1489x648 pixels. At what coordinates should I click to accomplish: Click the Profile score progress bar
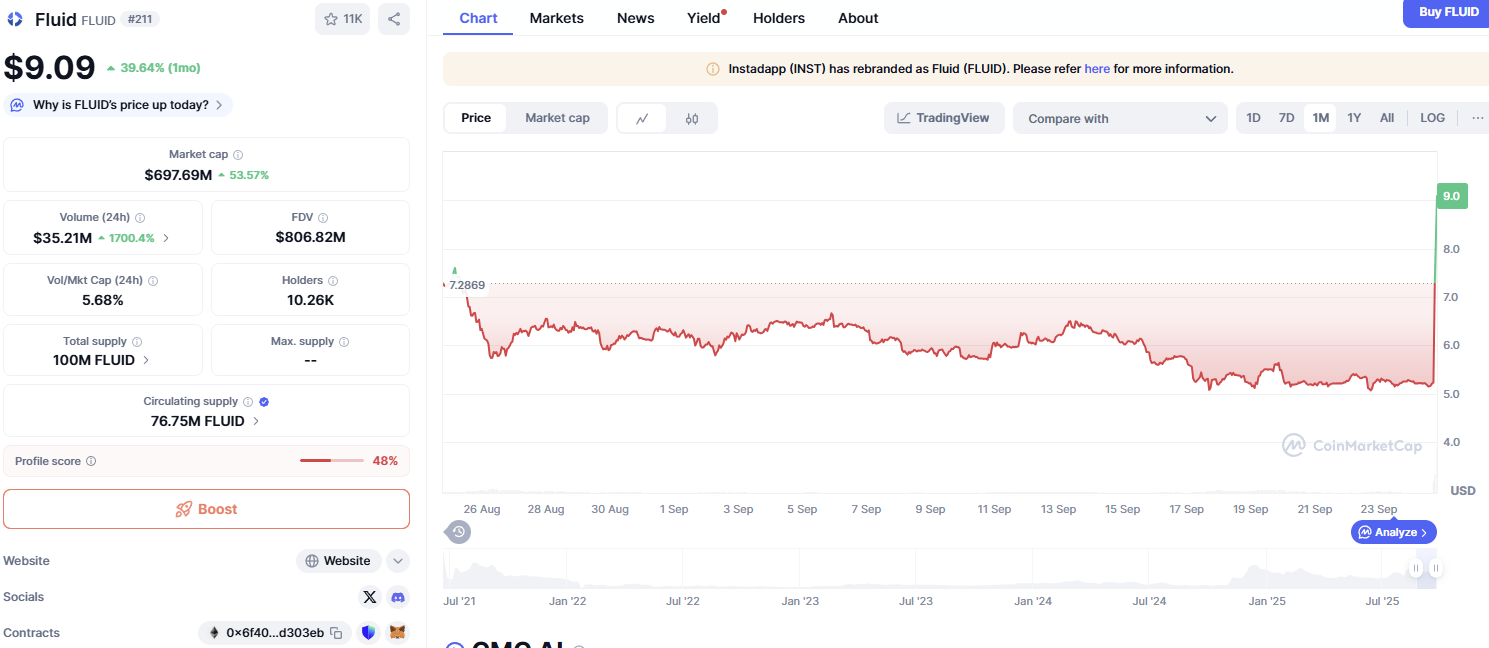(x=331, y=461)
